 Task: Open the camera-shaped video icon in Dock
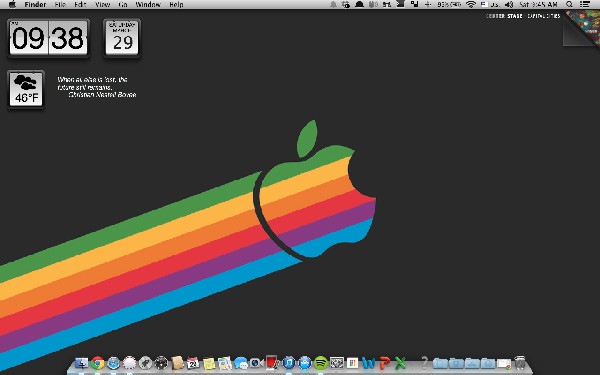pos(256,362)
